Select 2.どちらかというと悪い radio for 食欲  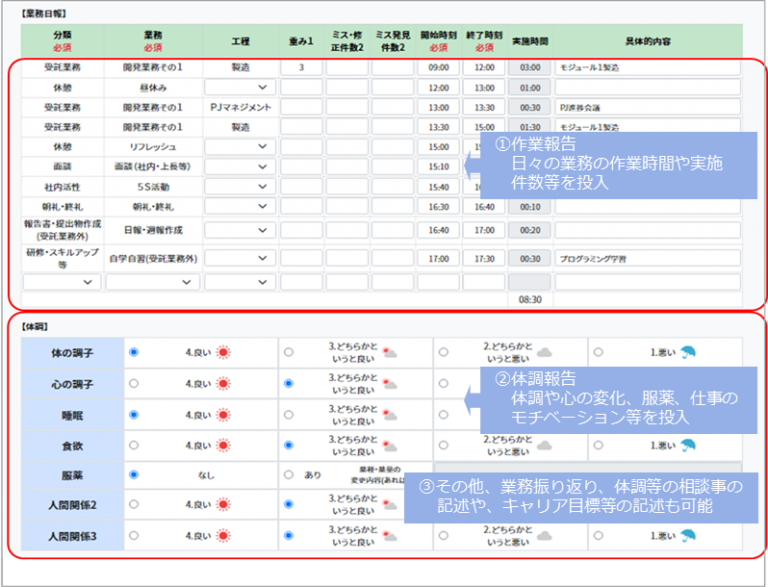[444, 445]
